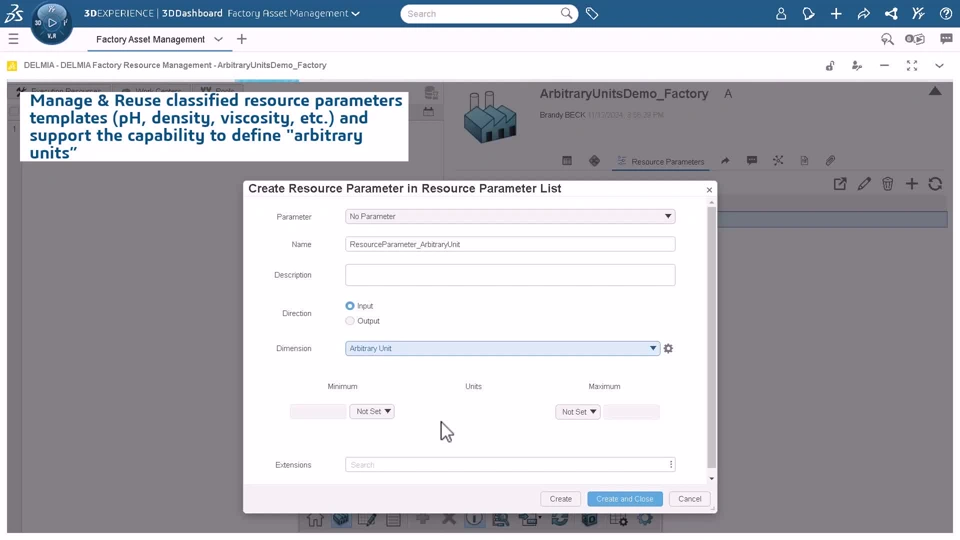Click the scrollbar down arrow in dialog
Viewport: 960px width, 540px height.
pos(711,478)
